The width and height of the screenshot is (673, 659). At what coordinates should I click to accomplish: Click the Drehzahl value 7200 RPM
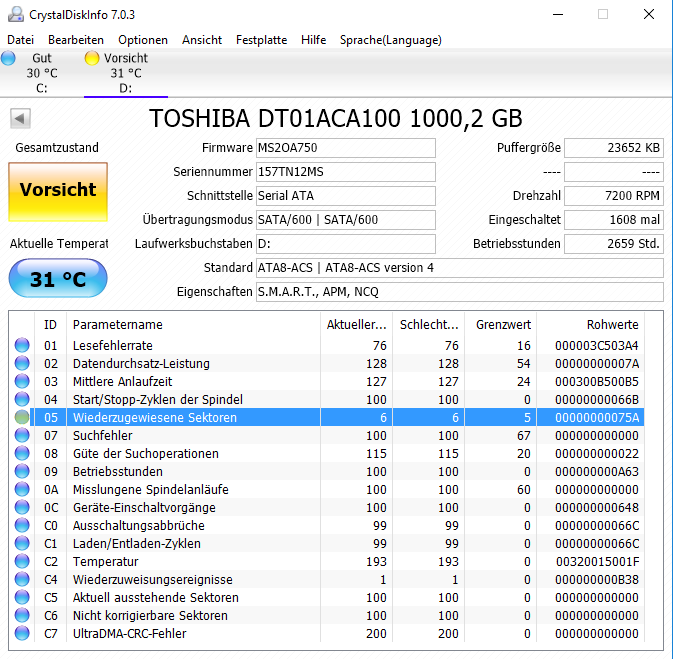click(x=614, y=196)
